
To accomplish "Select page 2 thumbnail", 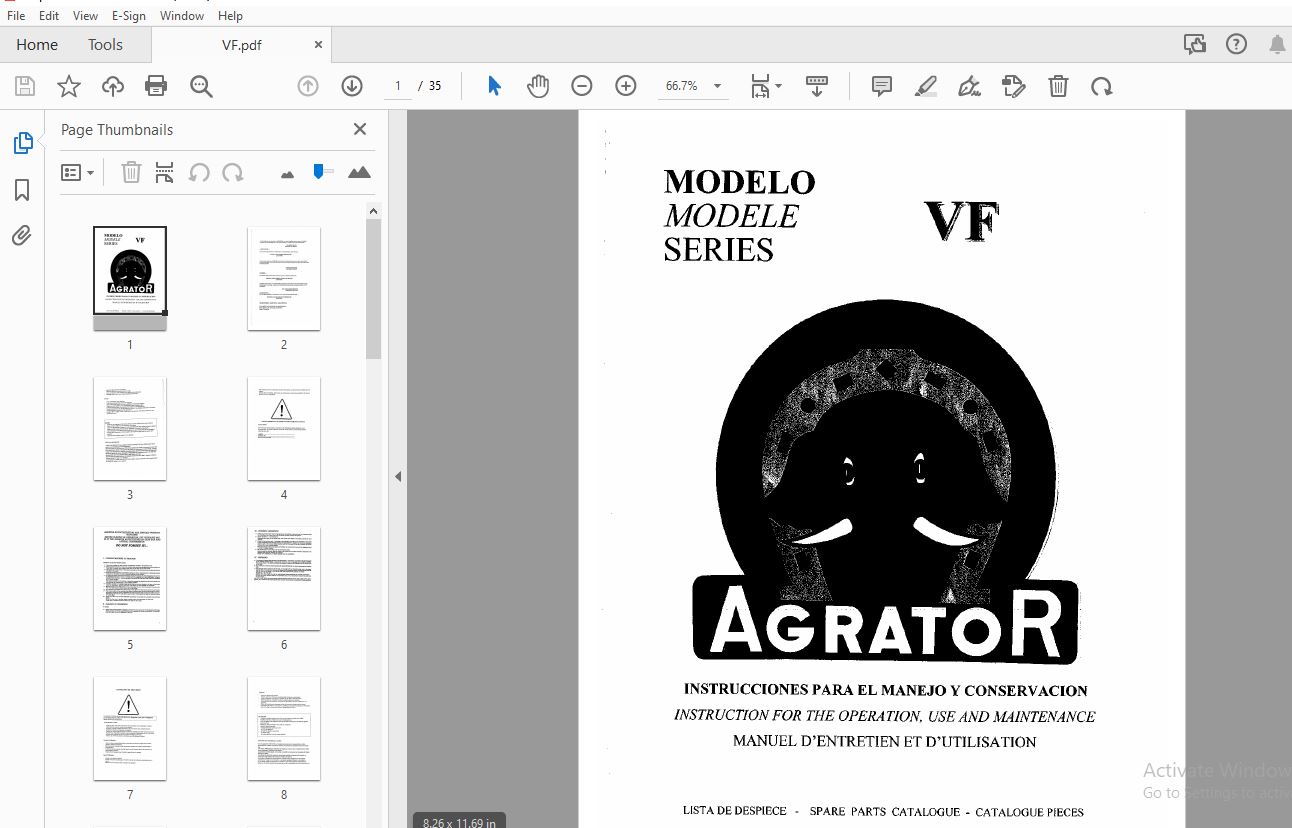I will [x=284, y=278].
